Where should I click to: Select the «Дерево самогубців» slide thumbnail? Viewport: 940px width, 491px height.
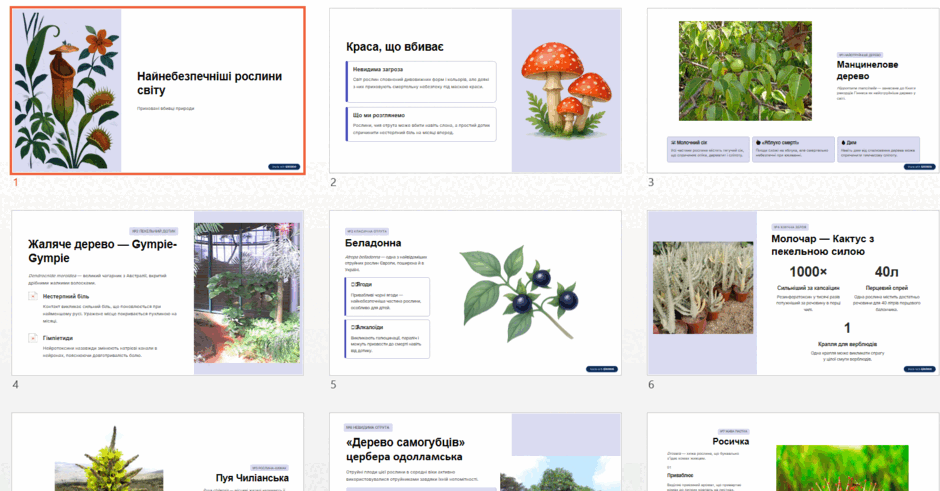point(475,452)
